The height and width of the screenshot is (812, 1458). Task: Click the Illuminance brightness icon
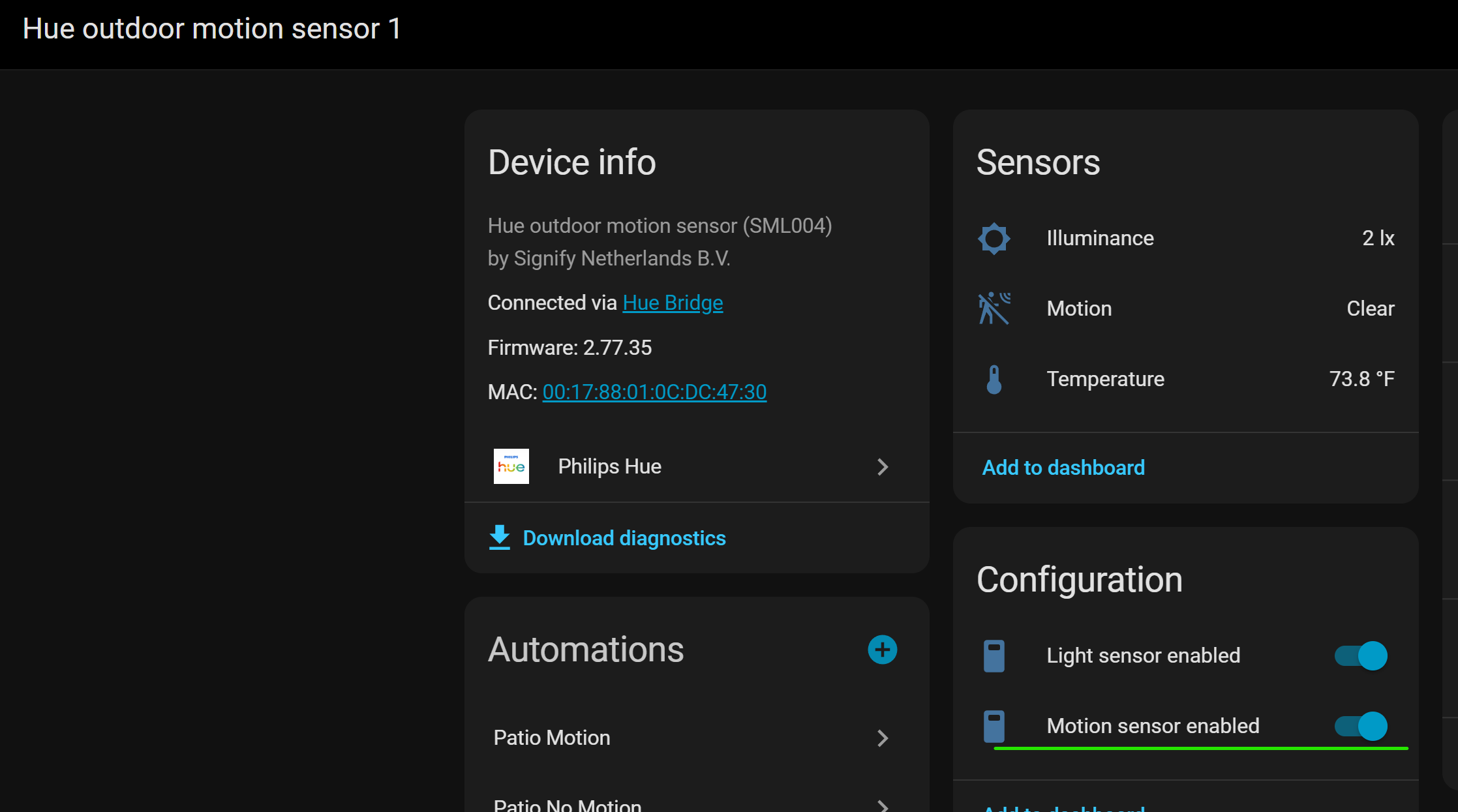[x=994, y=239]
